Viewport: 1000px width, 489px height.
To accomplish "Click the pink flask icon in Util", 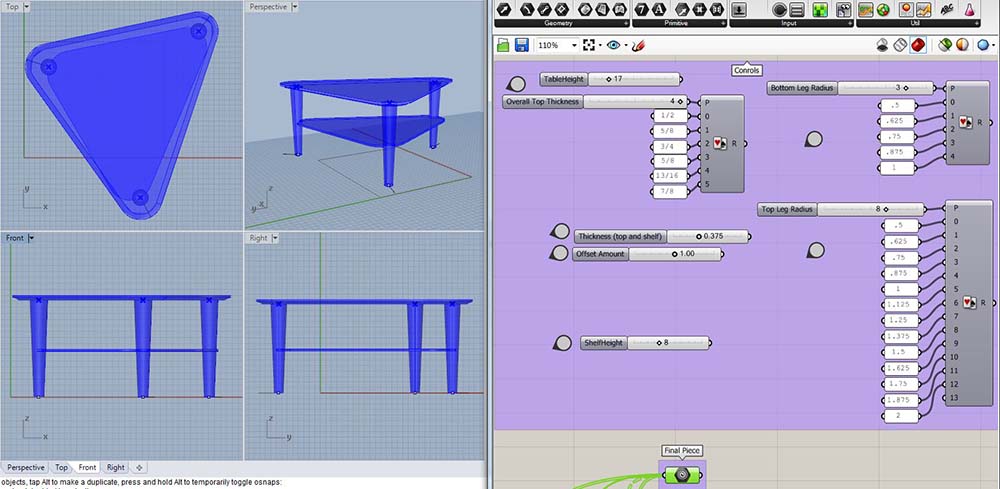I will point(969,10).
